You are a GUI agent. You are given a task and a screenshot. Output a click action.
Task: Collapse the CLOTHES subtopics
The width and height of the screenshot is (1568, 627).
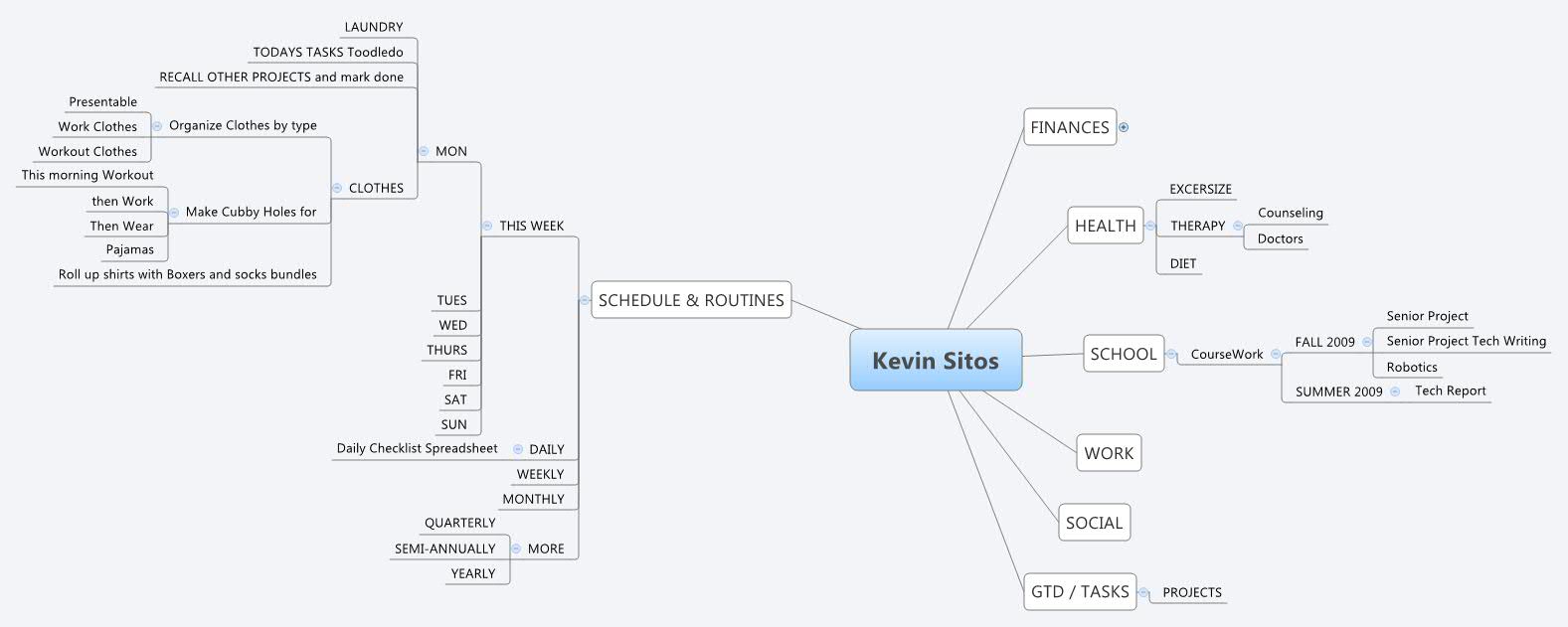[x=336, y=188]
